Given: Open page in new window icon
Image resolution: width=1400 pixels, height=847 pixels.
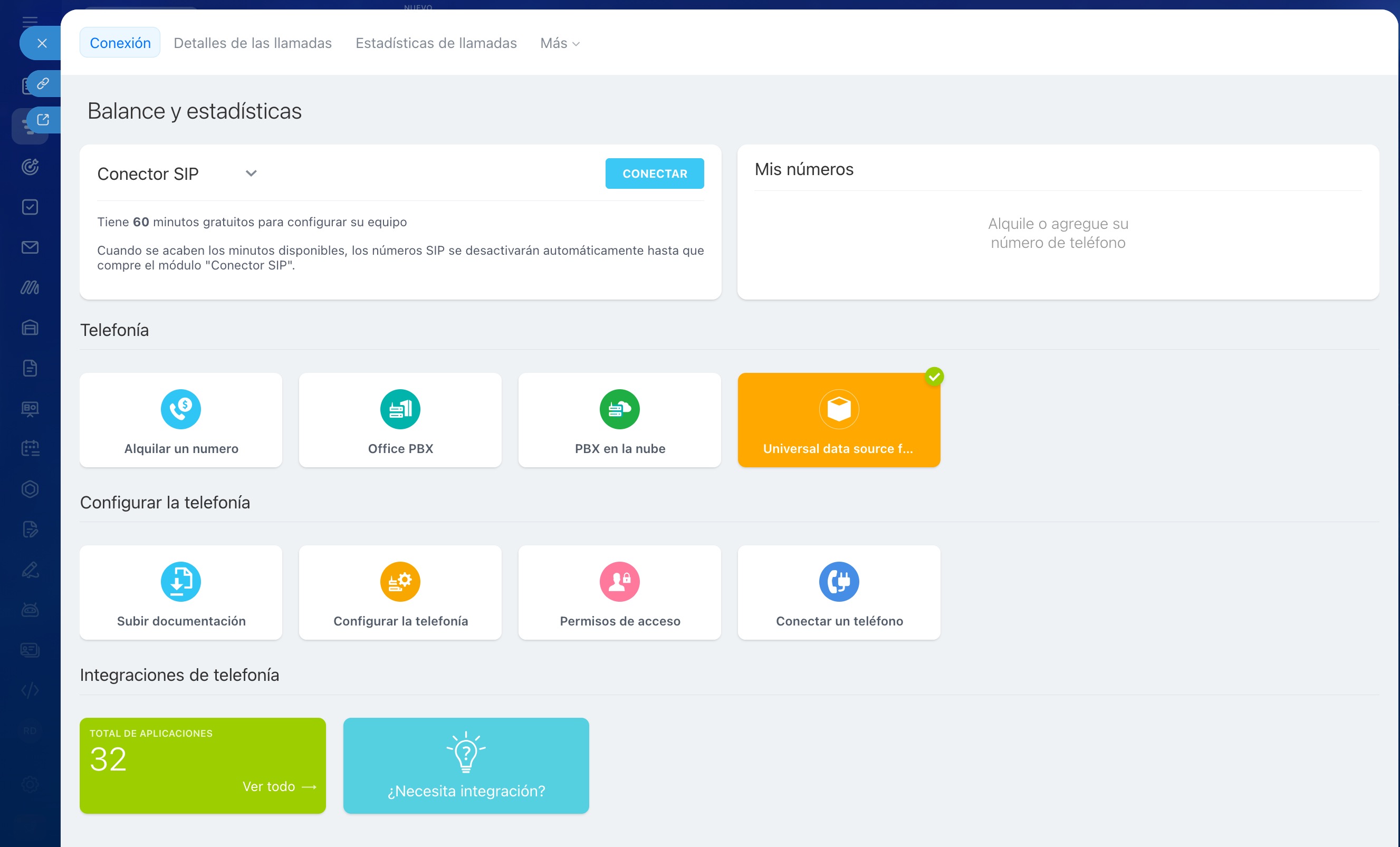Looking at the screenshot, I should pos(43,120).
